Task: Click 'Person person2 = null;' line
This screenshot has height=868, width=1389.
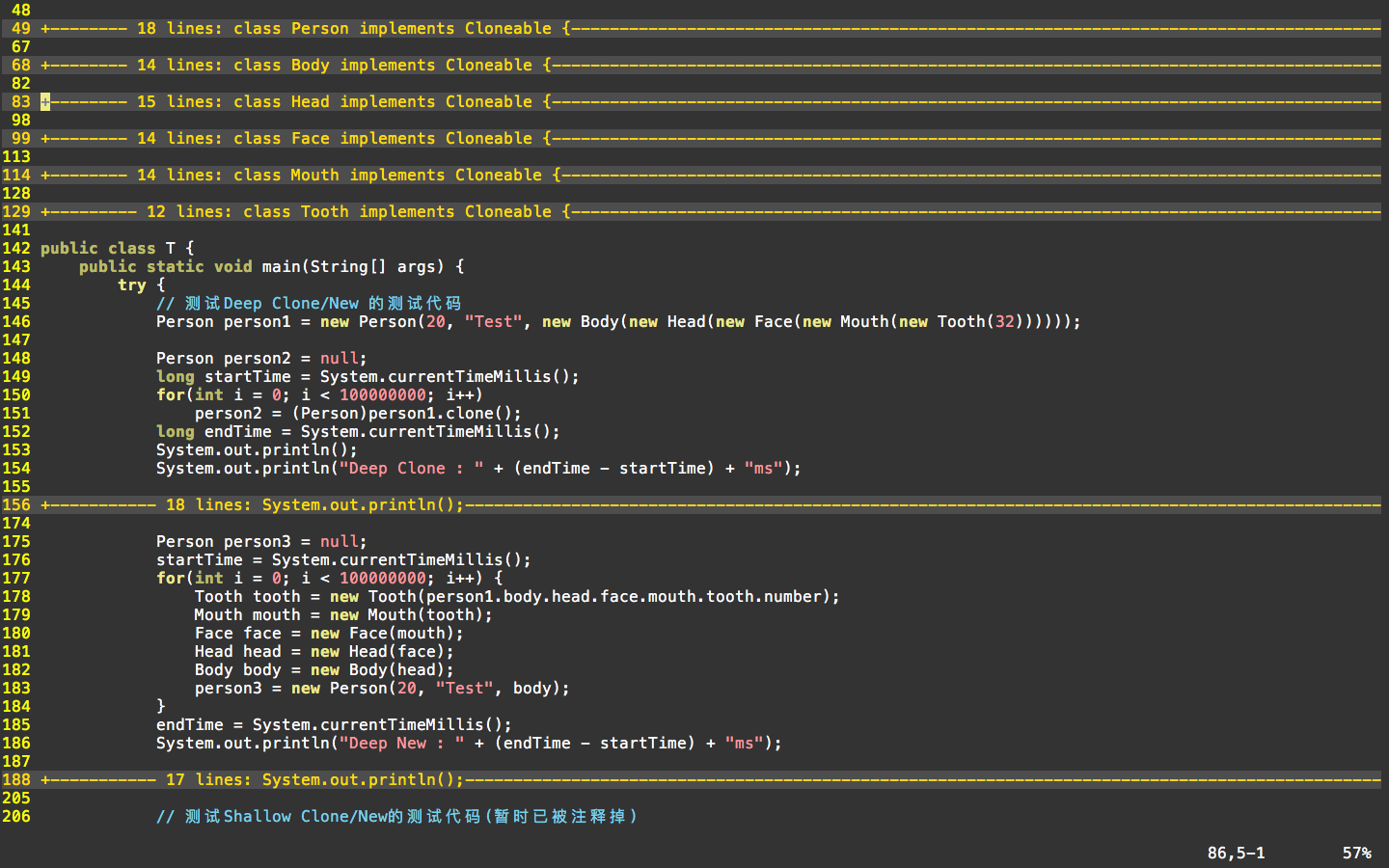Action: pyautogui.click(x=262, y=359)
